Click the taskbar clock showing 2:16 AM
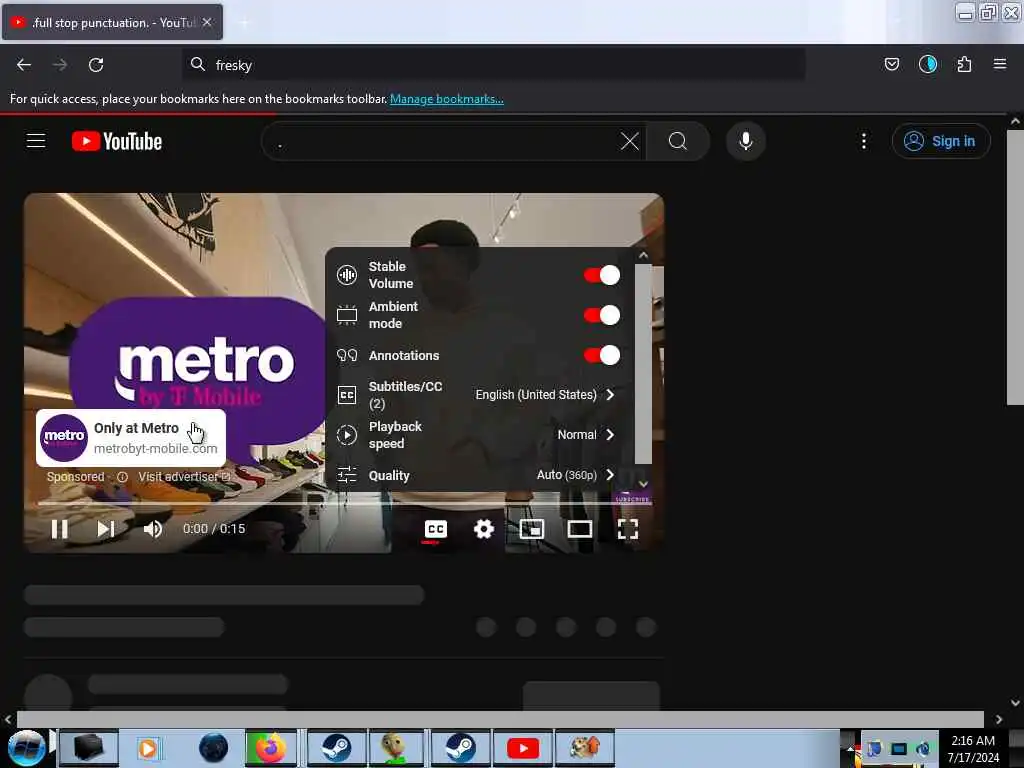This screenshot has width=1024, height=768. tap(973, 748)
